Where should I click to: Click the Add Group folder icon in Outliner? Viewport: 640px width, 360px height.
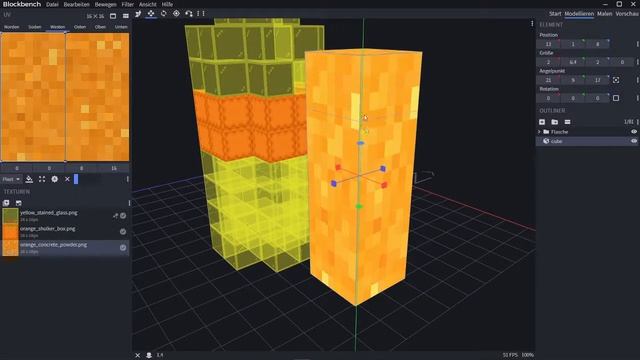pyautogui.click(x=555, y=122)
